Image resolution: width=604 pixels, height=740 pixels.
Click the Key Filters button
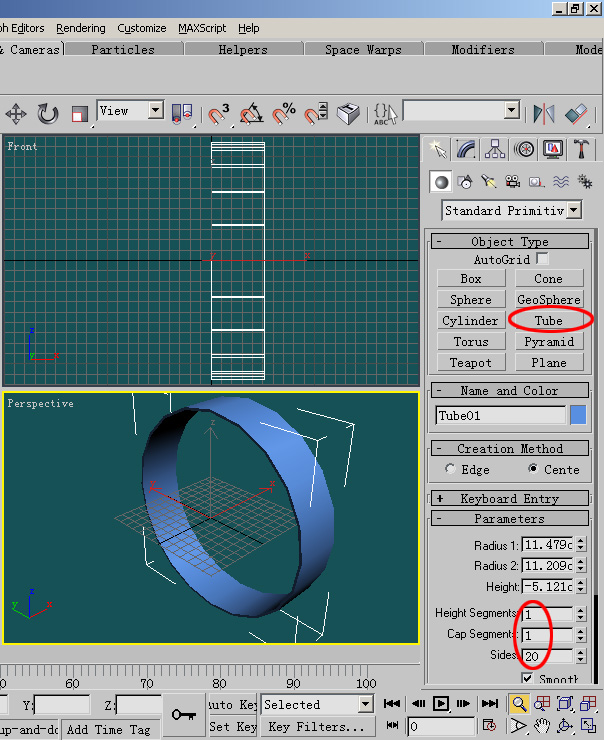(318, 726)
